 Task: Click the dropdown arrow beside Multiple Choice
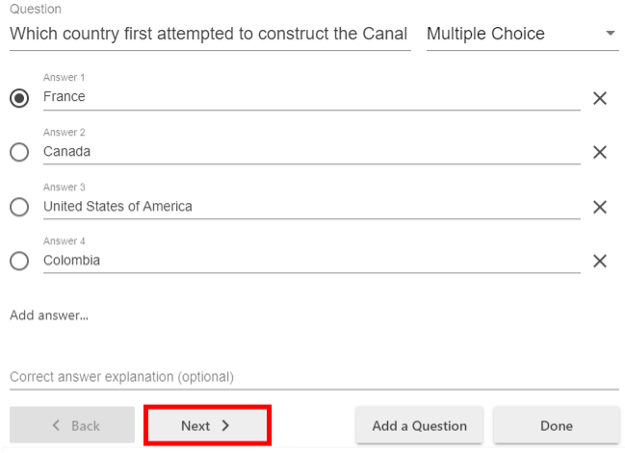(x=610, y=34)
